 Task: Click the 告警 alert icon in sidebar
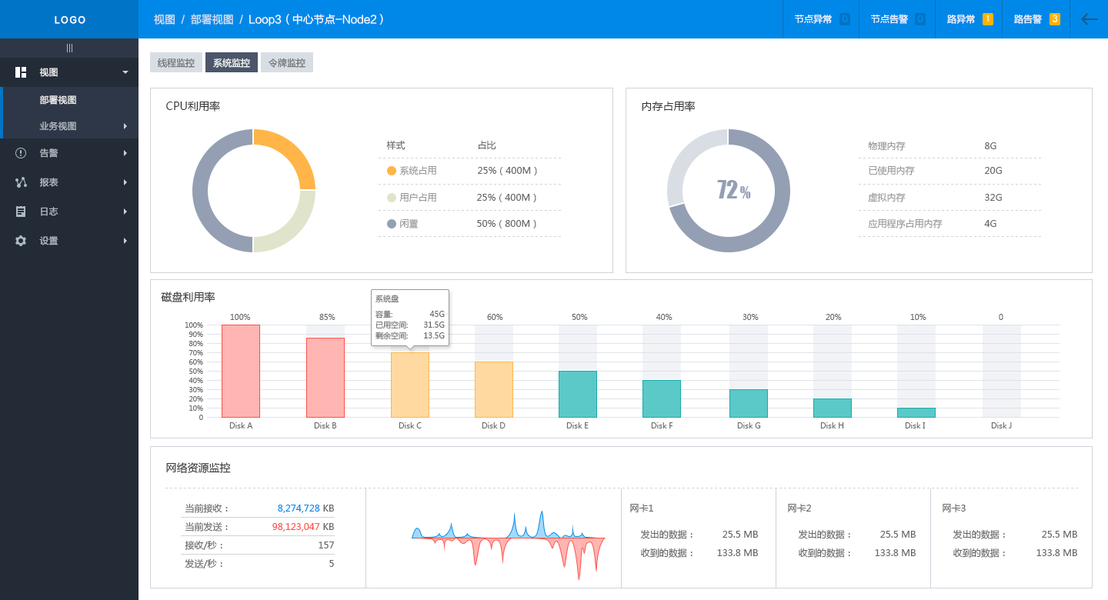pyautogui.click(x=20, y=153)
